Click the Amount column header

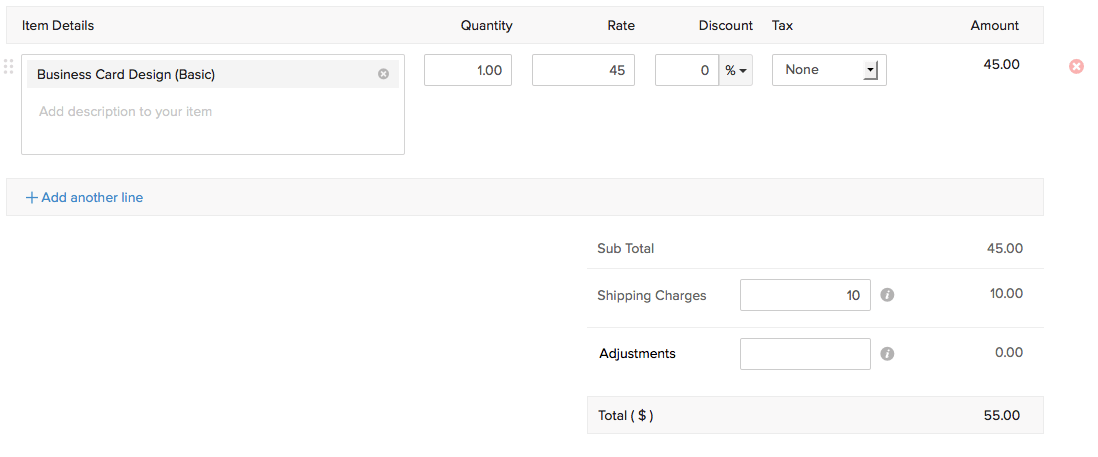(994, 25)
